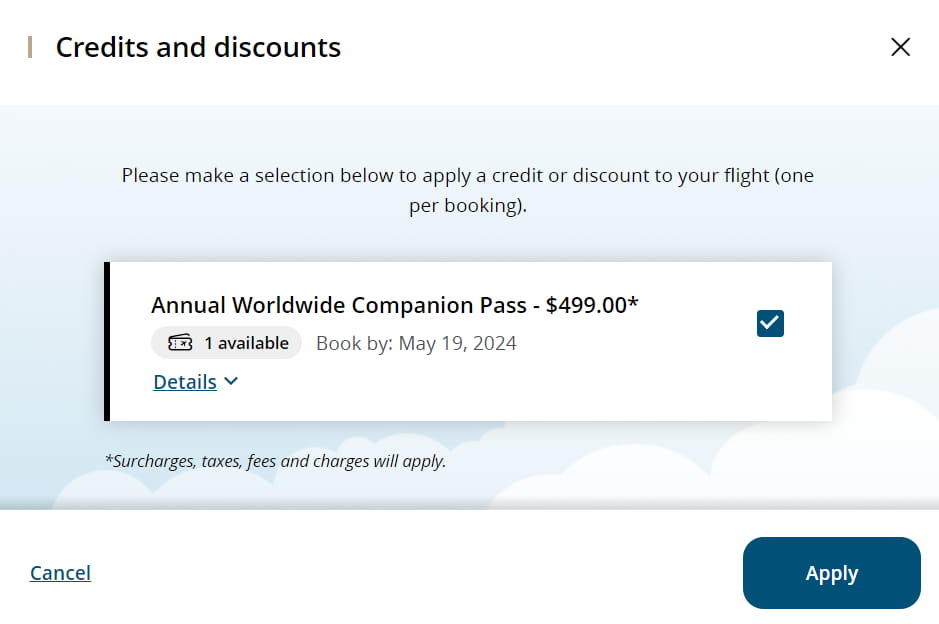Click the black left edge of pass card
This screenshot has height=624, width=939.
pos(107,341)
